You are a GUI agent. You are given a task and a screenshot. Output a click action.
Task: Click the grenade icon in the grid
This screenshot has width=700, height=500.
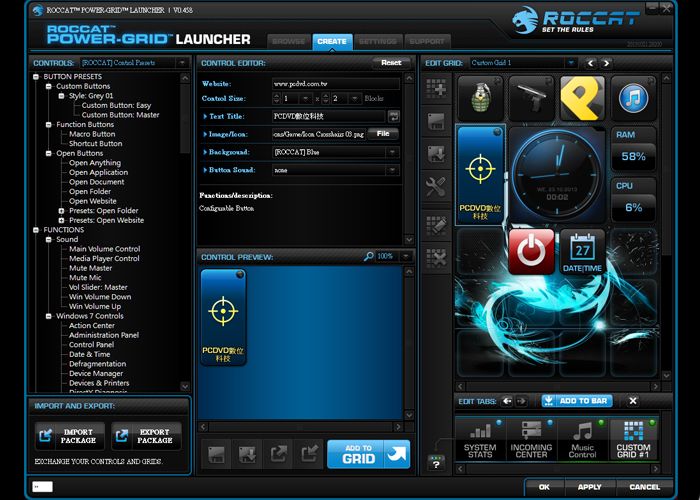tap(482, 98)
